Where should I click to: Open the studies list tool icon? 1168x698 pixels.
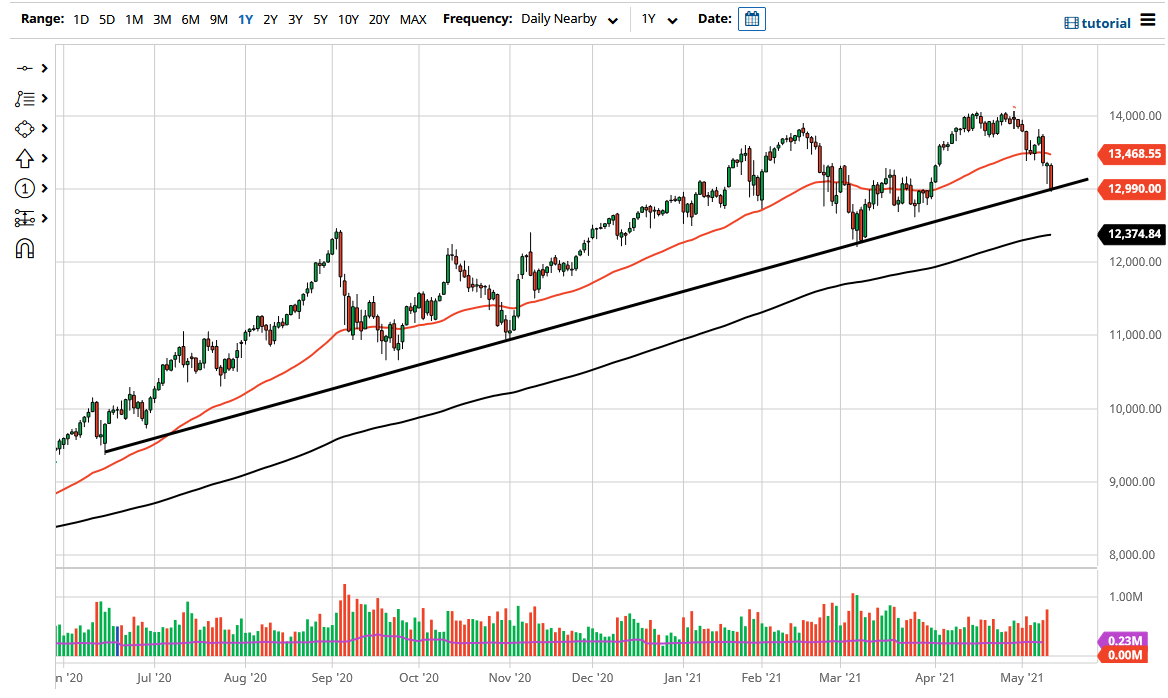(27, 98)
